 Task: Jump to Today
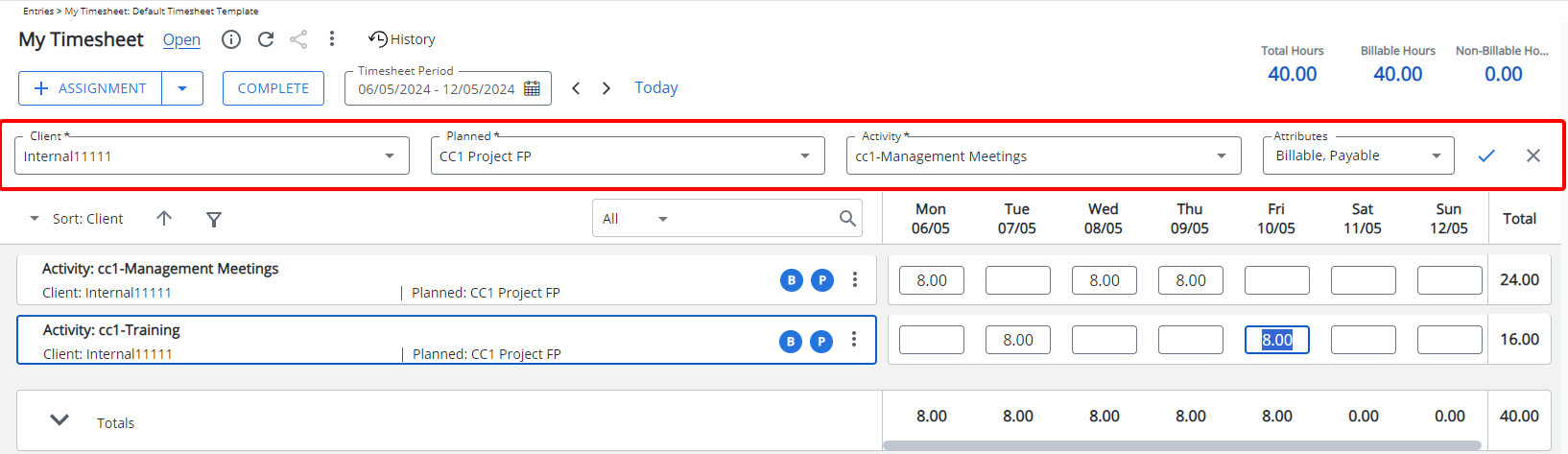[656, 87]
